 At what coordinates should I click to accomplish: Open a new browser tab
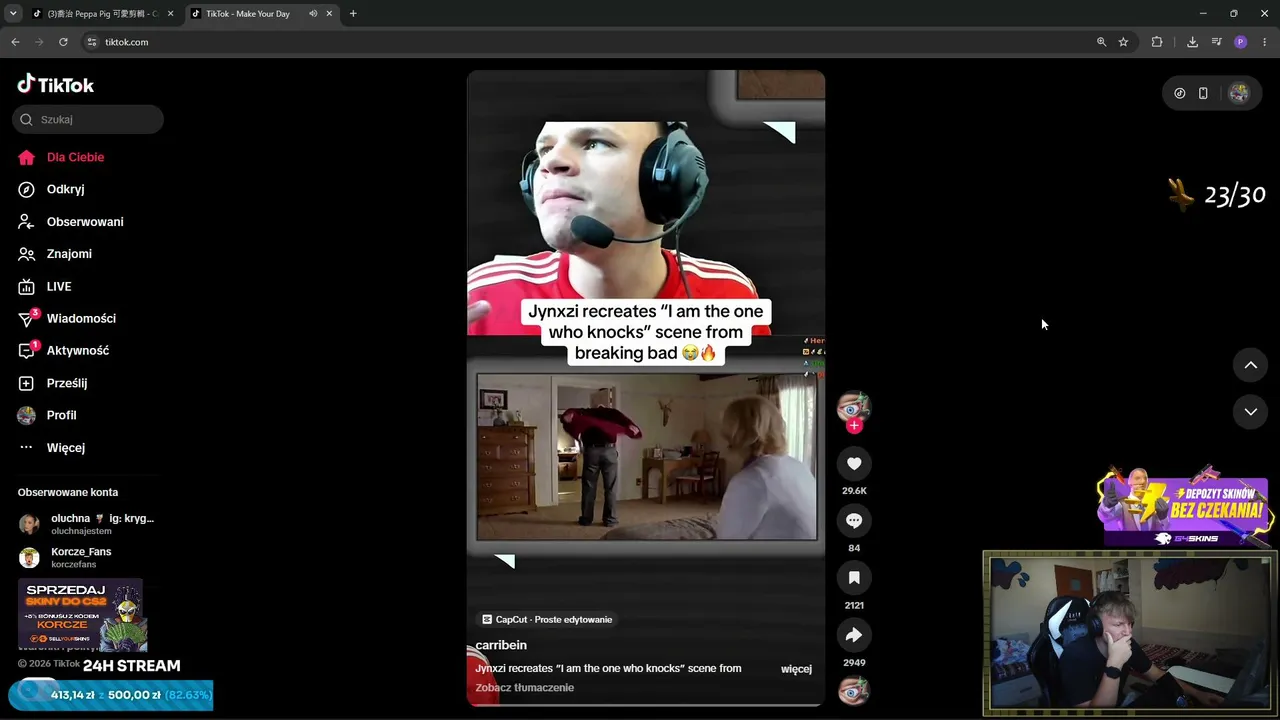click(353, 14)
